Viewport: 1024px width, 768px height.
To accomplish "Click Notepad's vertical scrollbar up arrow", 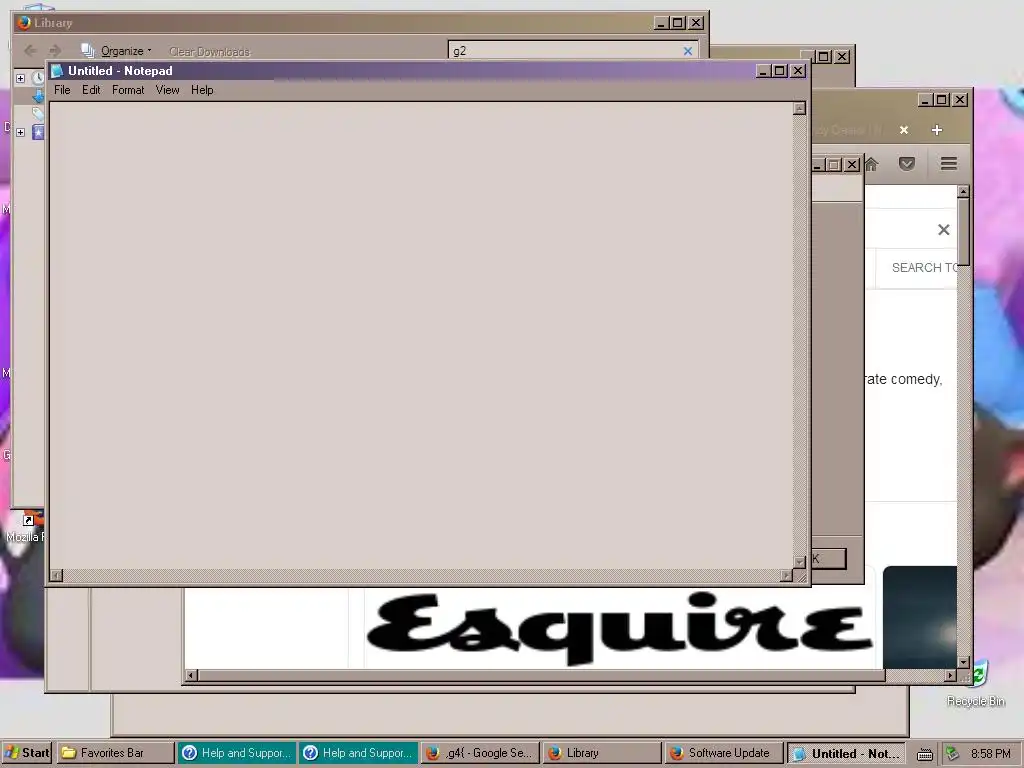I will tap(799, 108).
